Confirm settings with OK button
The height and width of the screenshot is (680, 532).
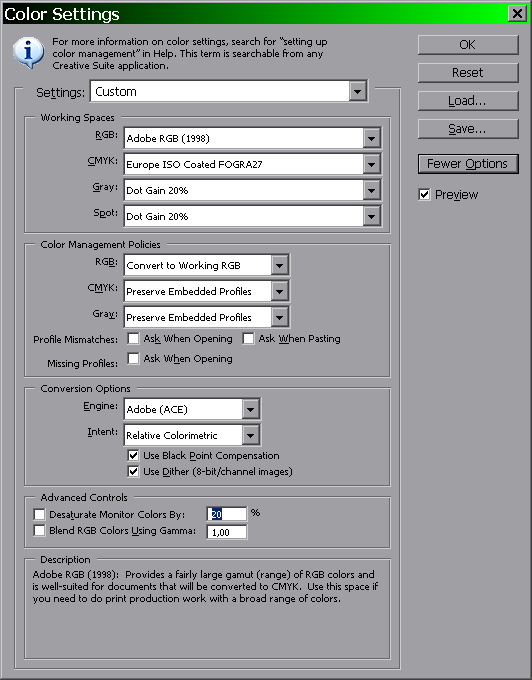click(468, 45)
